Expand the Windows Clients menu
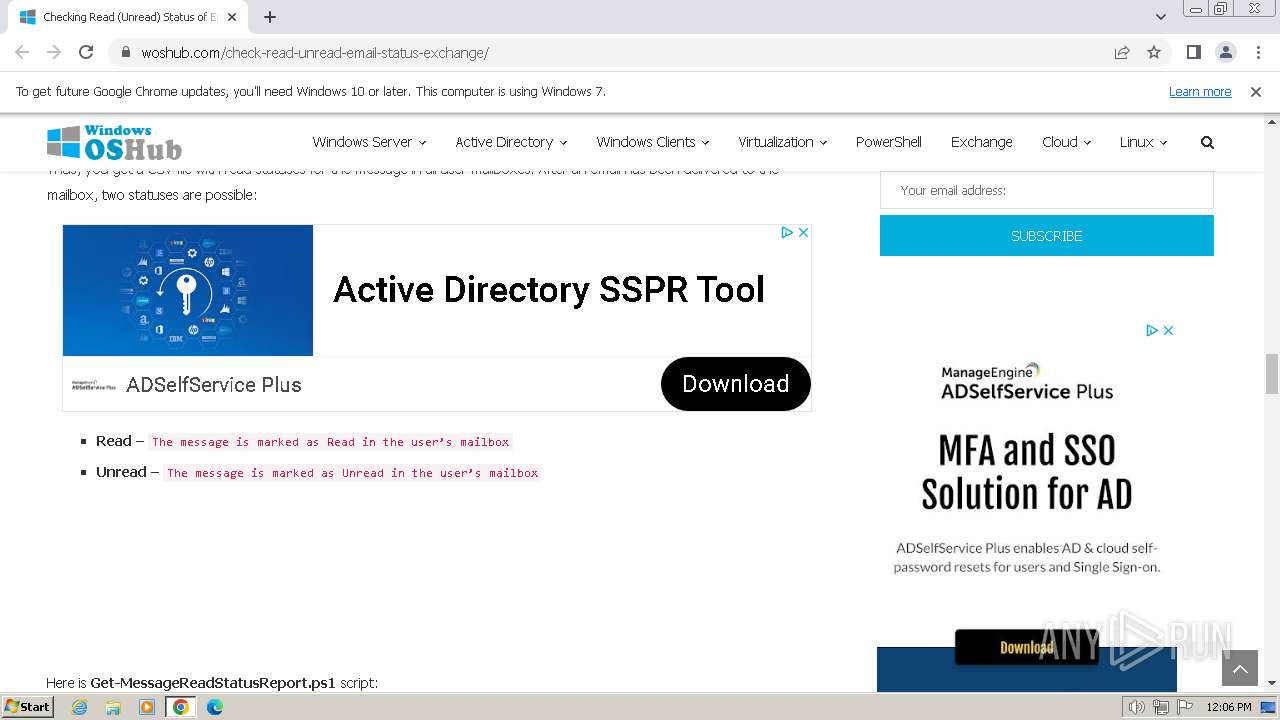Viewport: 1280px width, 720px height. (x=653, y=142)
